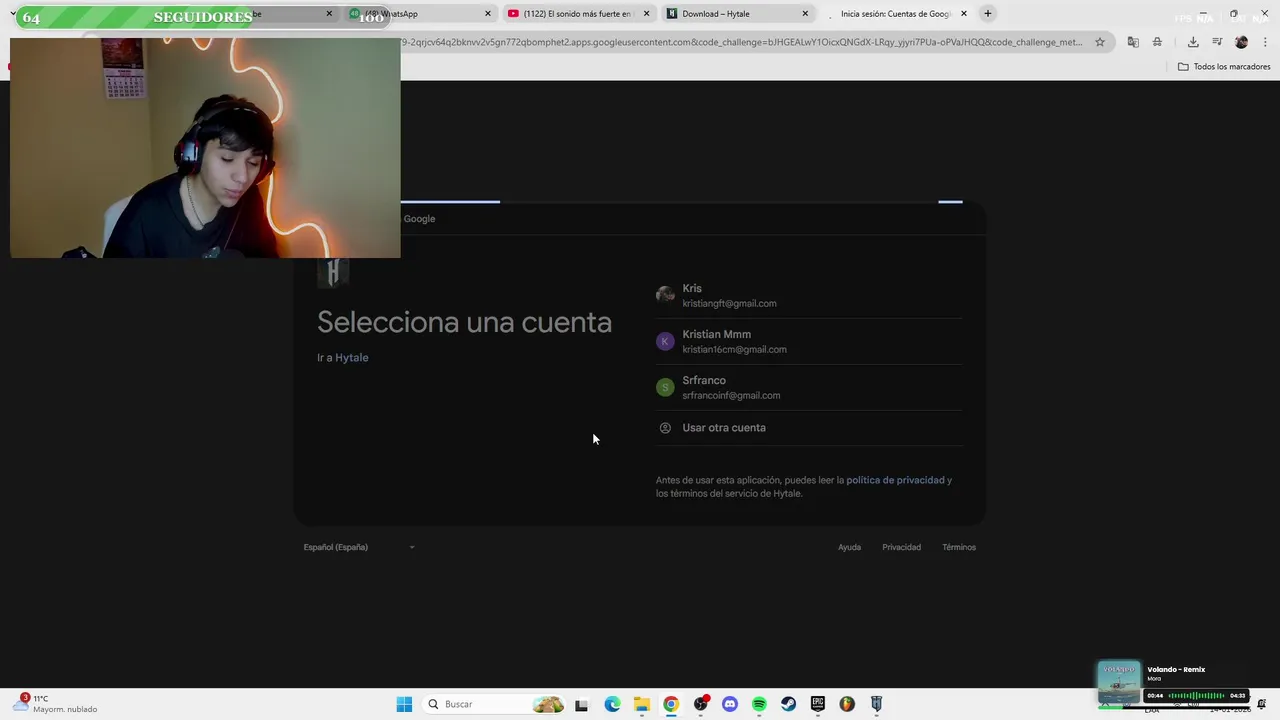Open Microsoft Edge from the taskbar

pos(612,704)
